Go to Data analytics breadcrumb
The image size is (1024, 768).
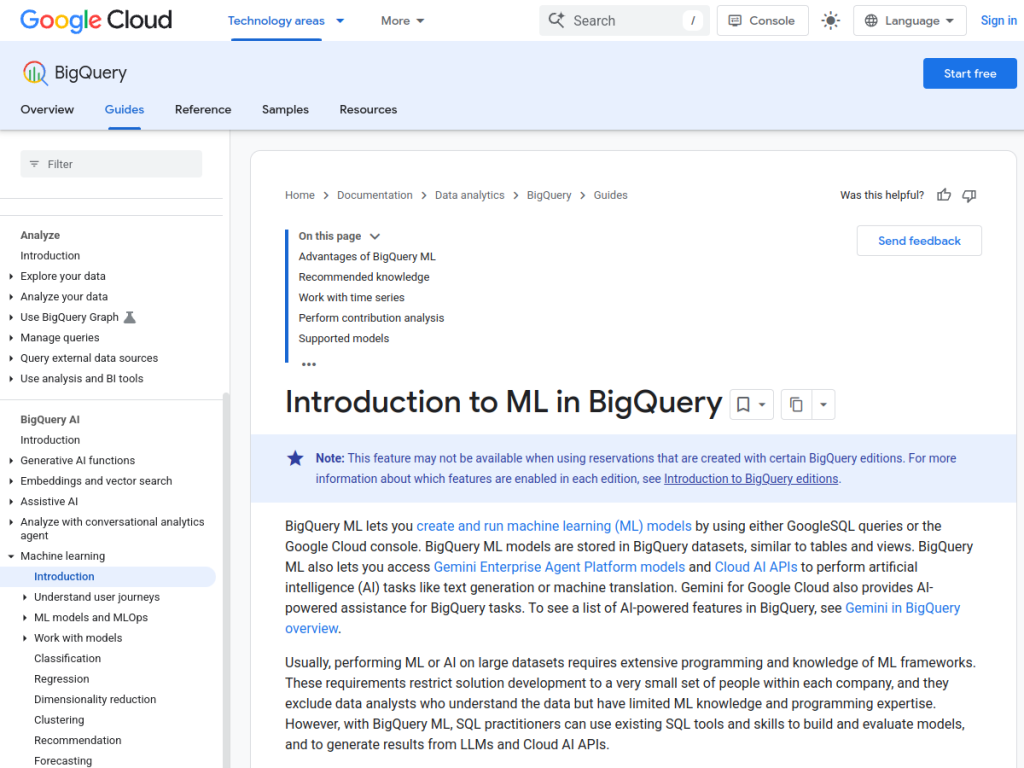(x=470, y=195)
